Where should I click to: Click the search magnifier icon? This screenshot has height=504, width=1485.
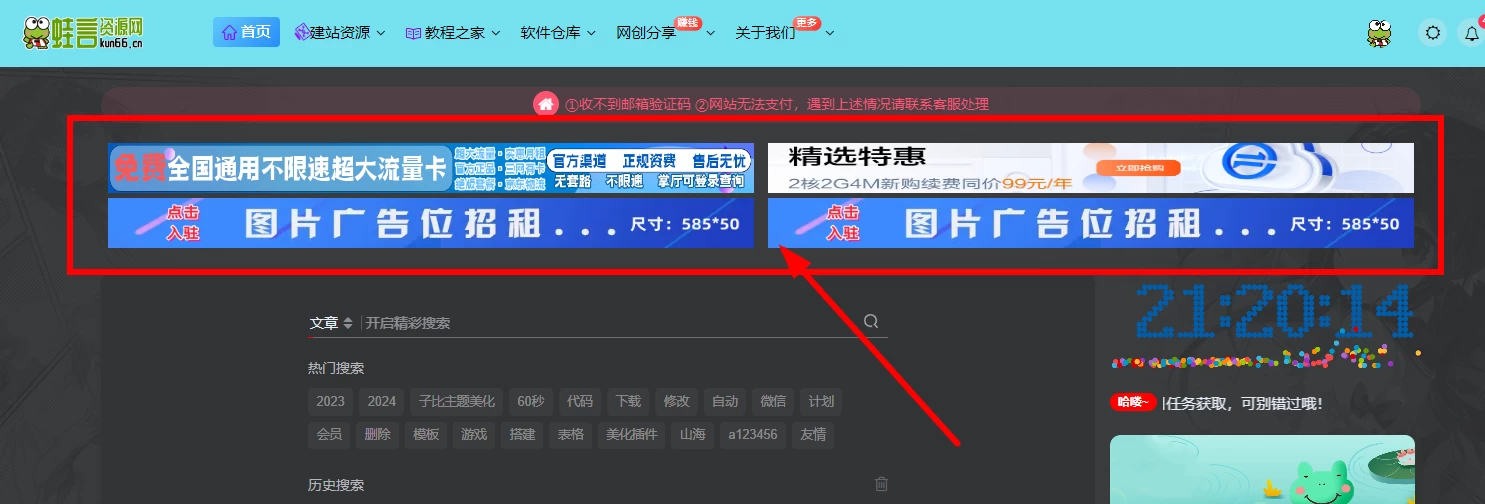(871, 322)
